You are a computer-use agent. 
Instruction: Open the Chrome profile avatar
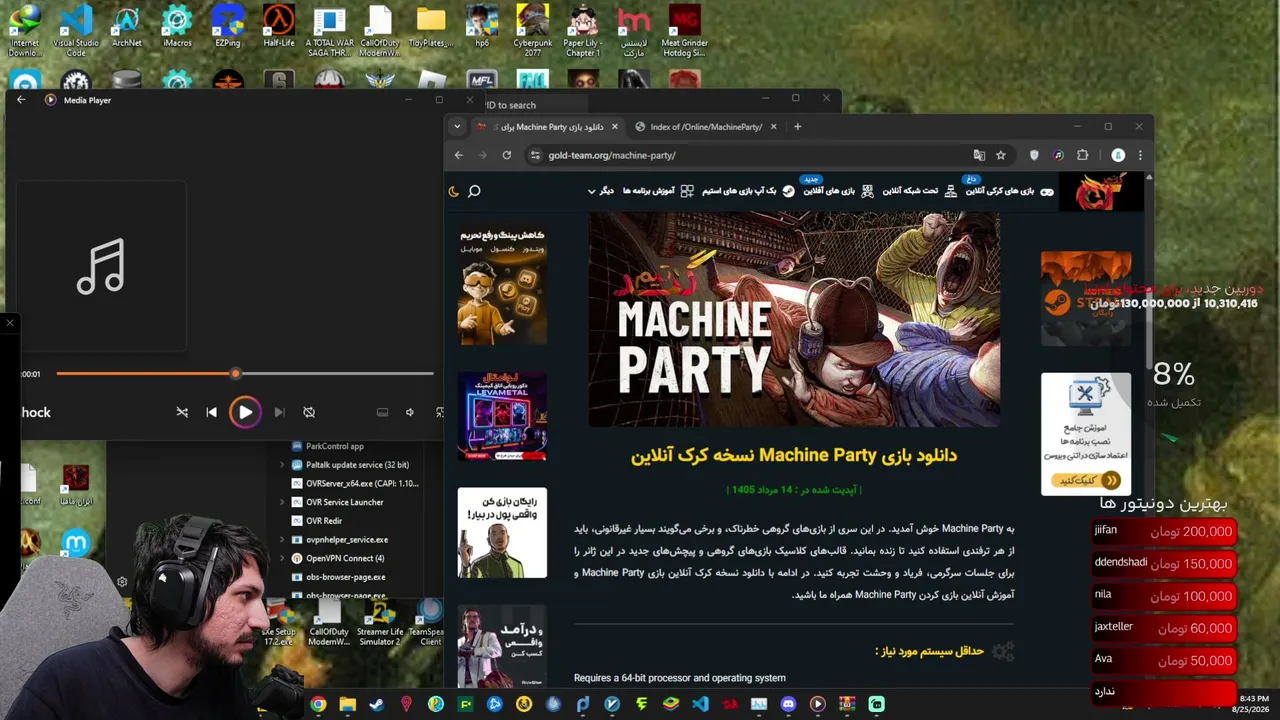[1118, 155]
